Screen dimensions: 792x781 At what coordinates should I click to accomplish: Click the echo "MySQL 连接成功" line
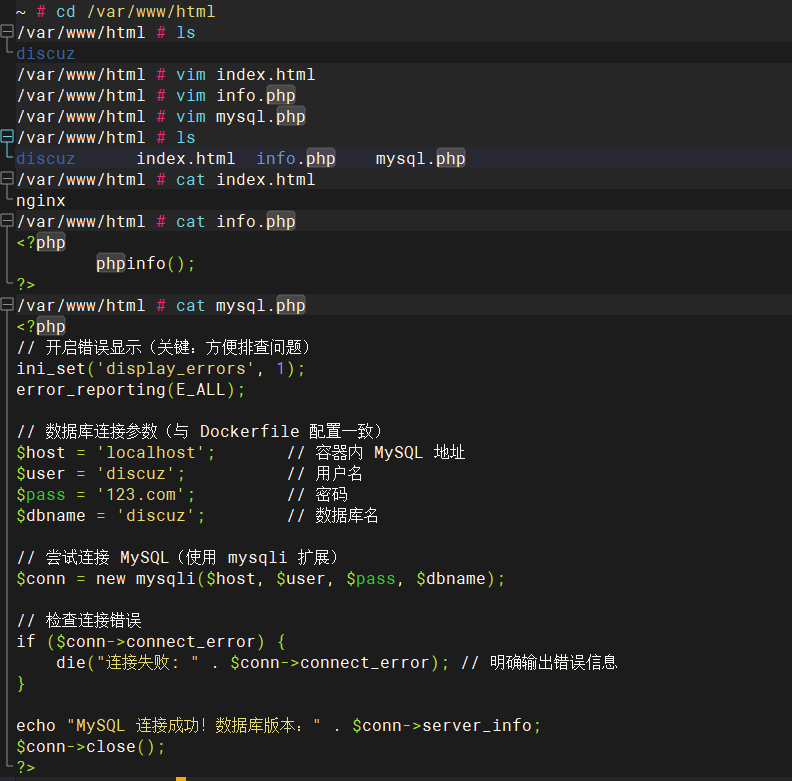278,725
